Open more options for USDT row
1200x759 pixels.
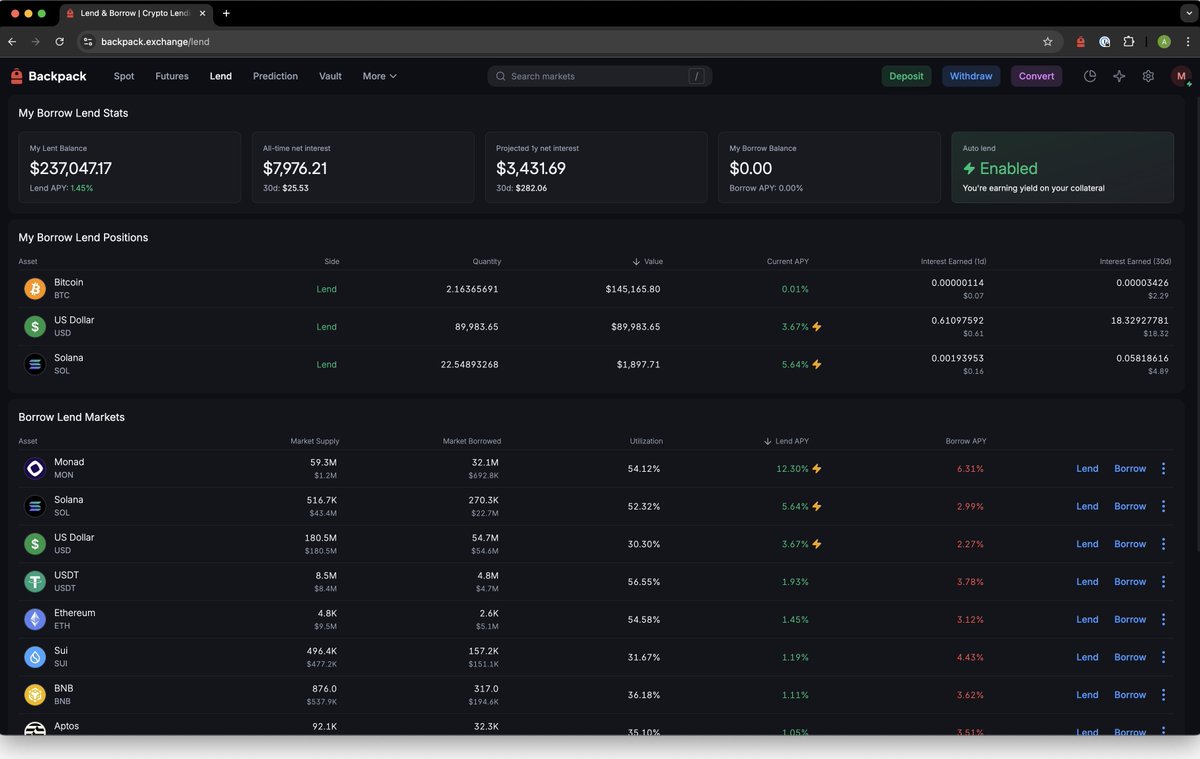[1163, 581]
